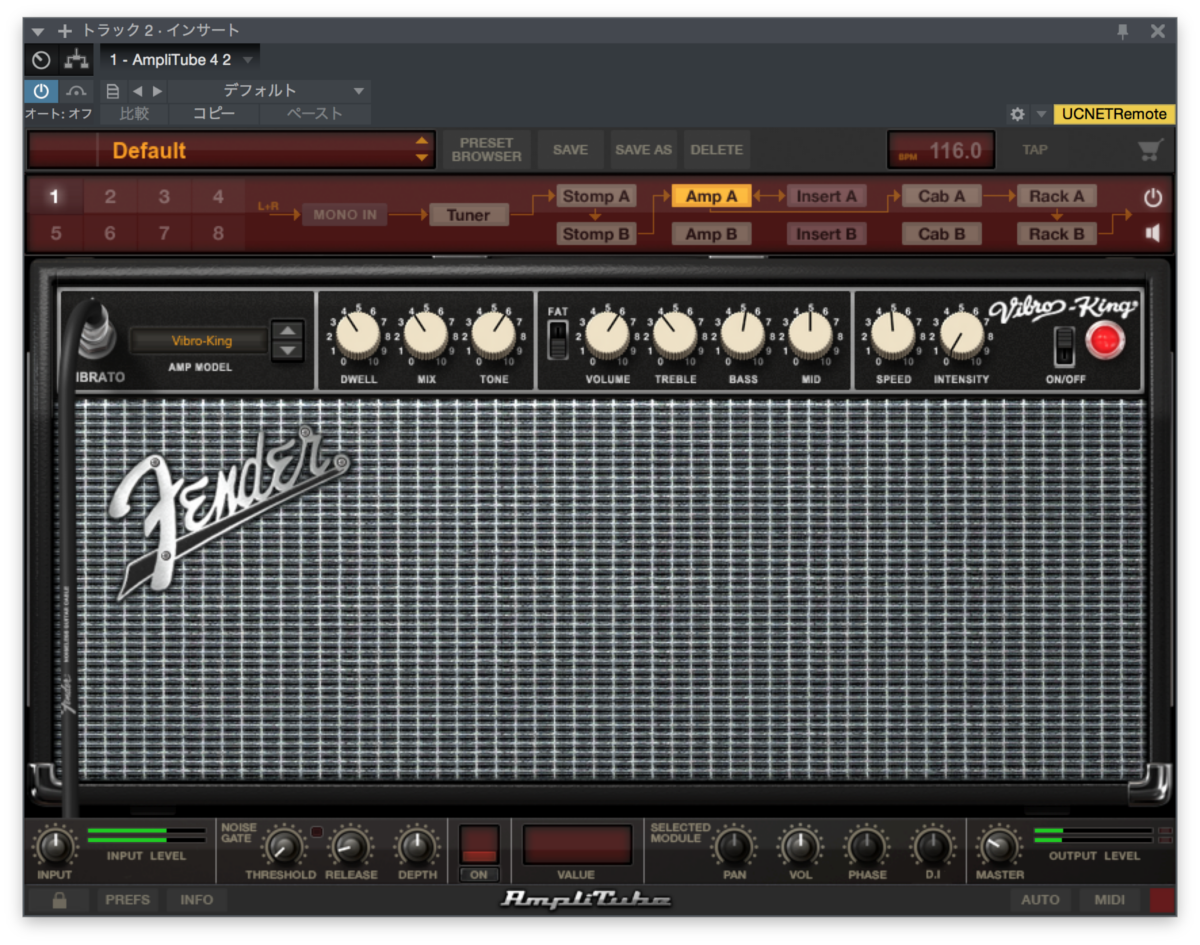The height and width of the screenshot is (945, 1200).
Task: Select preset slot 8
Action: coord(218,234)
